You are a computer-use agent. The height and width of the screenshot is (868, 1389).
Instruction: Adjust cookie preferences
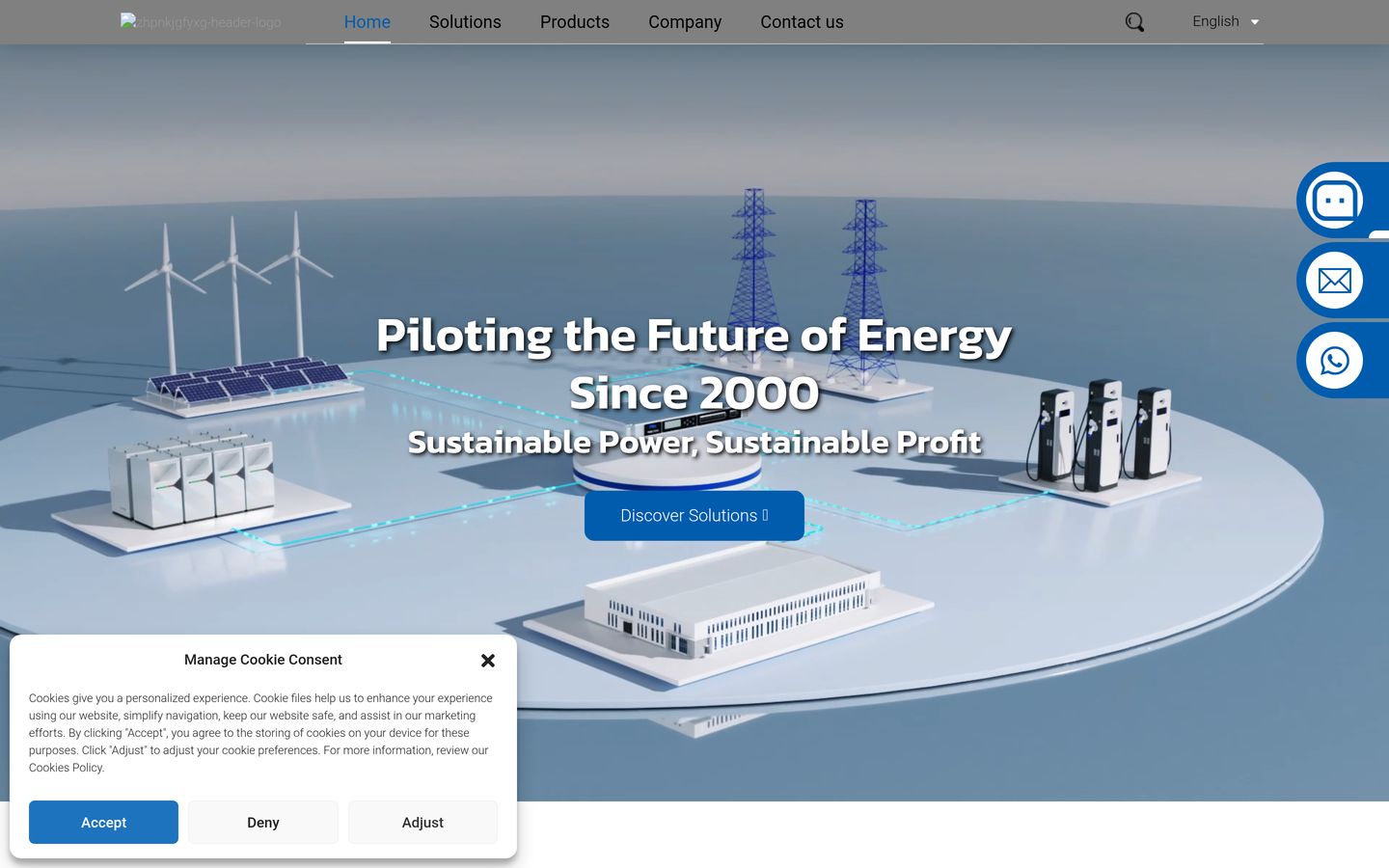pyautogui.click(x=422, y=823)
